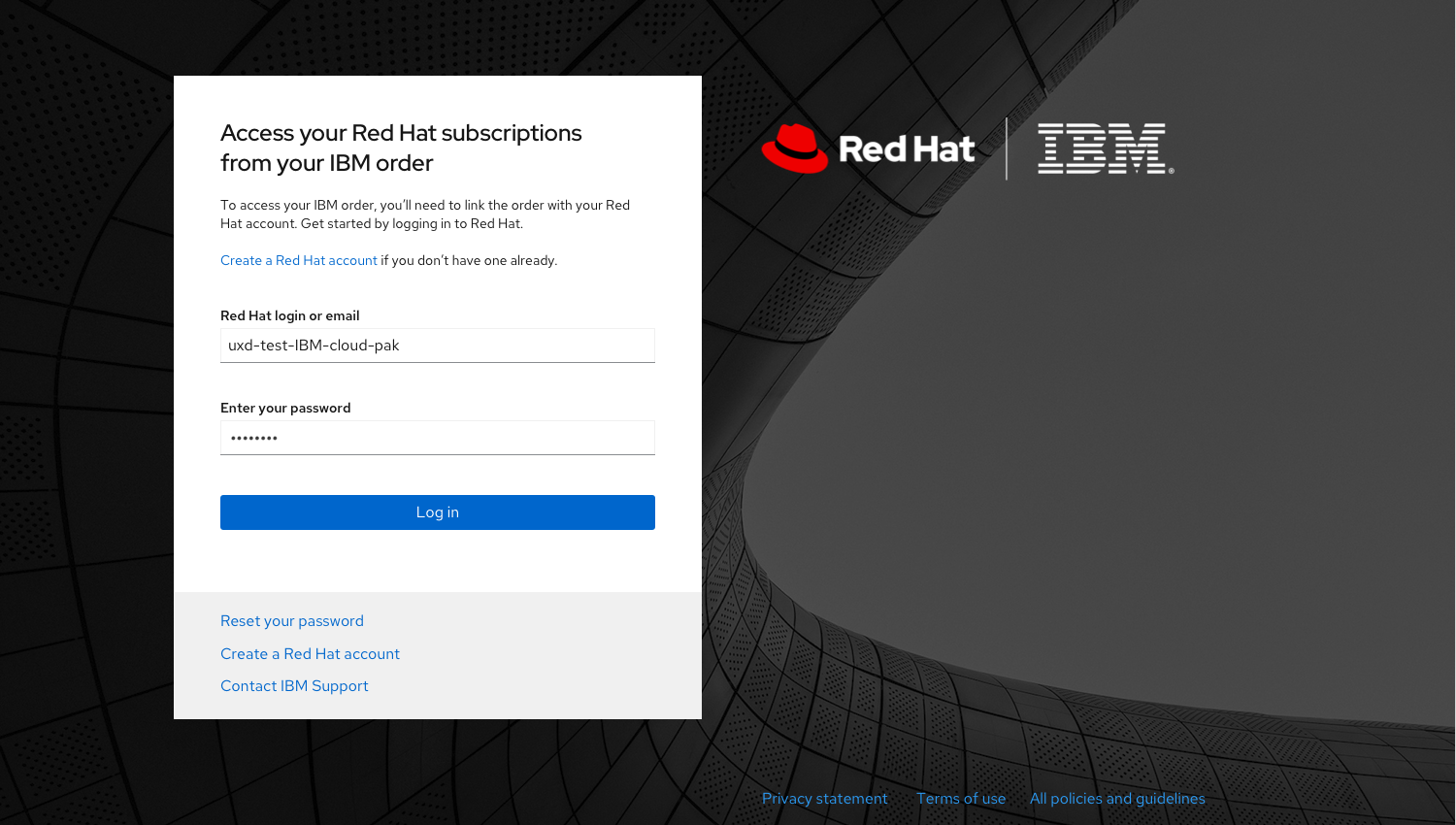The height and width of the screenshot is (825, 1456).
Task: Click the 'Access your Red Hat subscriptions' heading
Action: tap(401, 148)
